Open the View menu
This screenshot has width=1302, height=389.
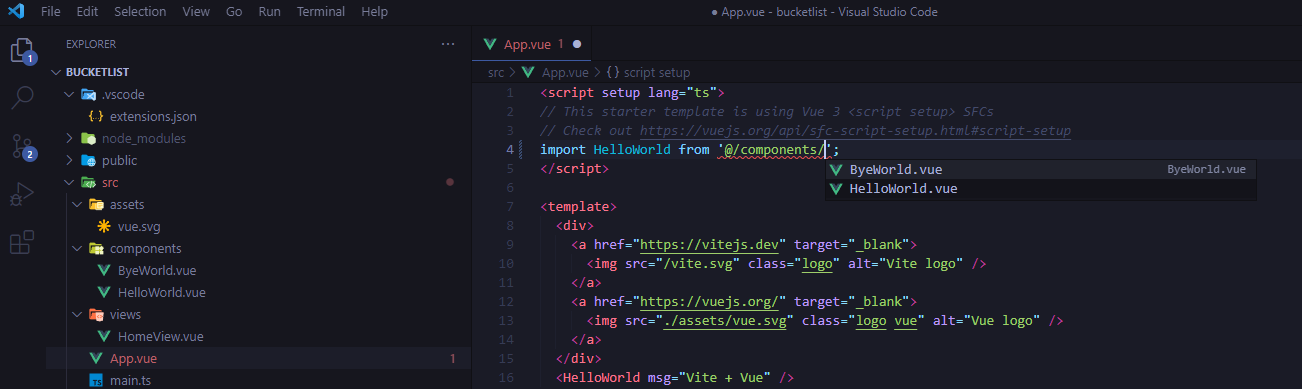coord(196,12)
